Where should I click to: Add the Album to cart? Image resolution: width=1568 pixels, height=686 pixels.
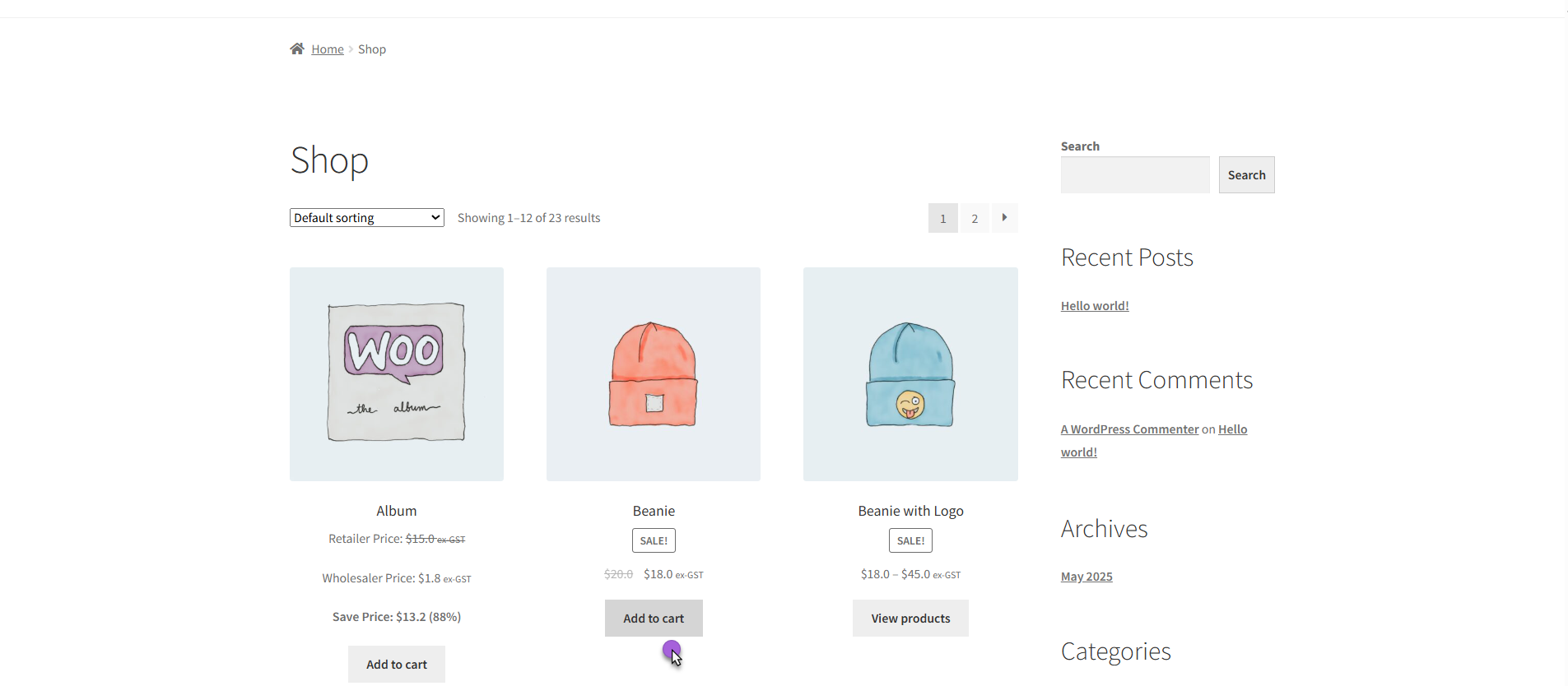click(x=397, y=664)
